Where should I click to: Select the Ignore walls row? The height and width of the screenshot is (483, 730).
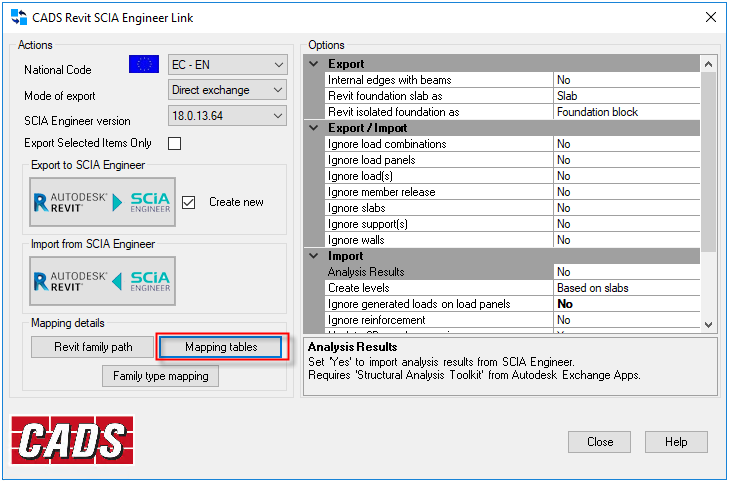(512, 240)
